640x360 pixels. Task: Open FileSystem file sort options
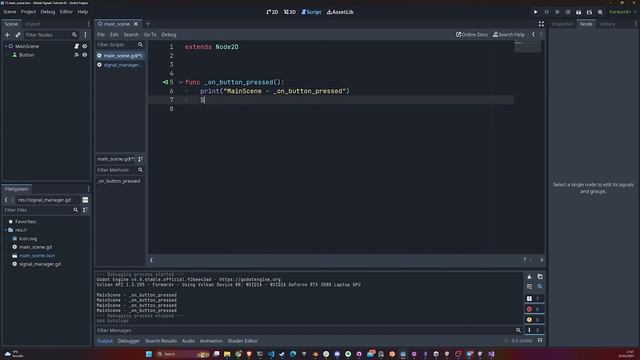pos(85,210)
